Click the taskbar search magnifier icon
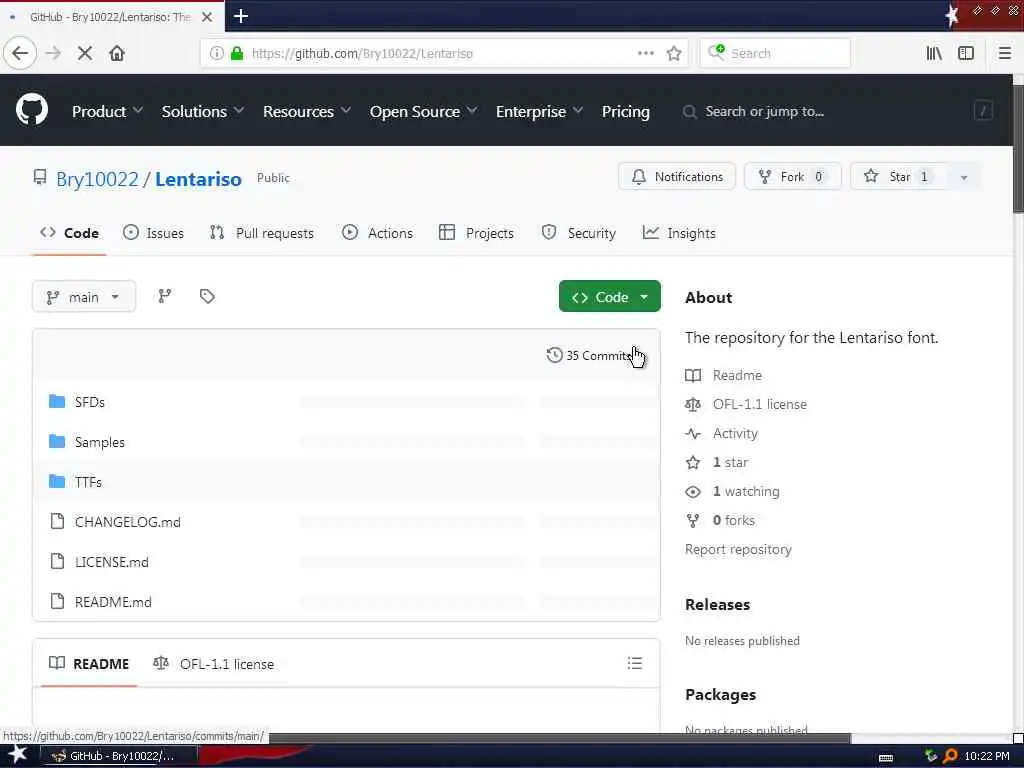The image size is (1024, 768). (950, 756)
